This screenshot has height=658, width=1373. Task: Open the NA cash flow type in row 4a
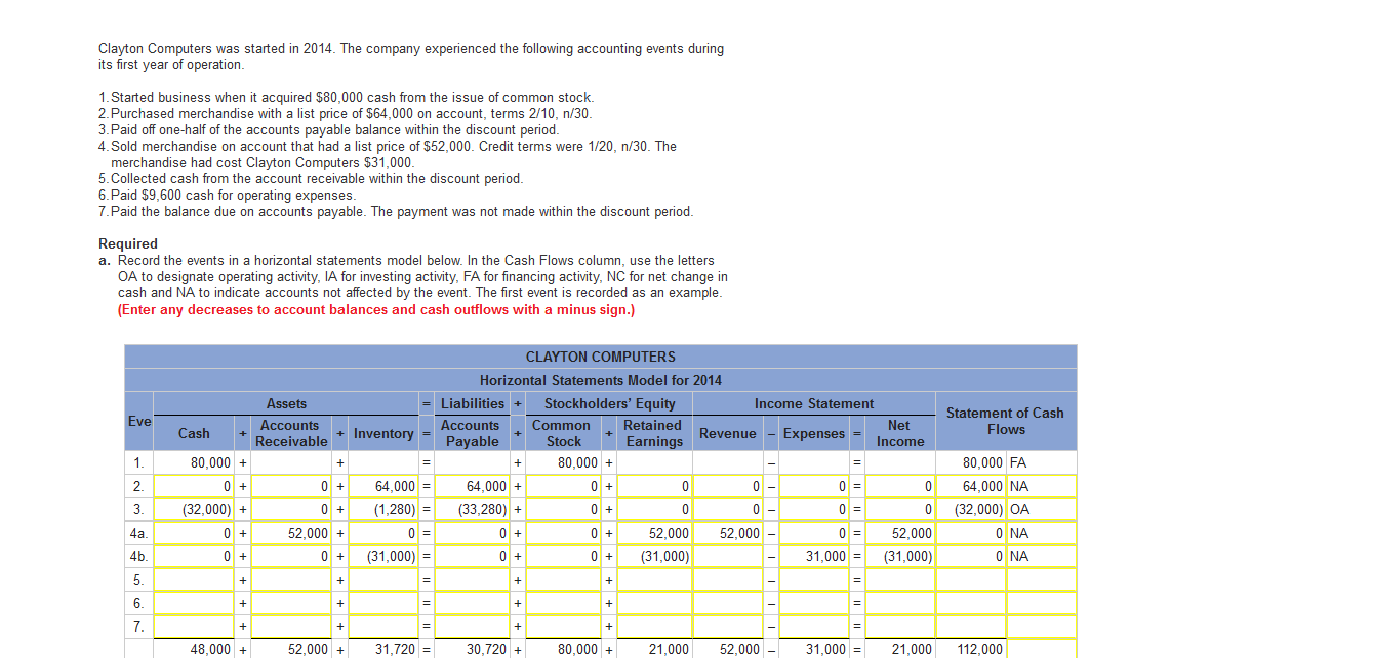1042,533
